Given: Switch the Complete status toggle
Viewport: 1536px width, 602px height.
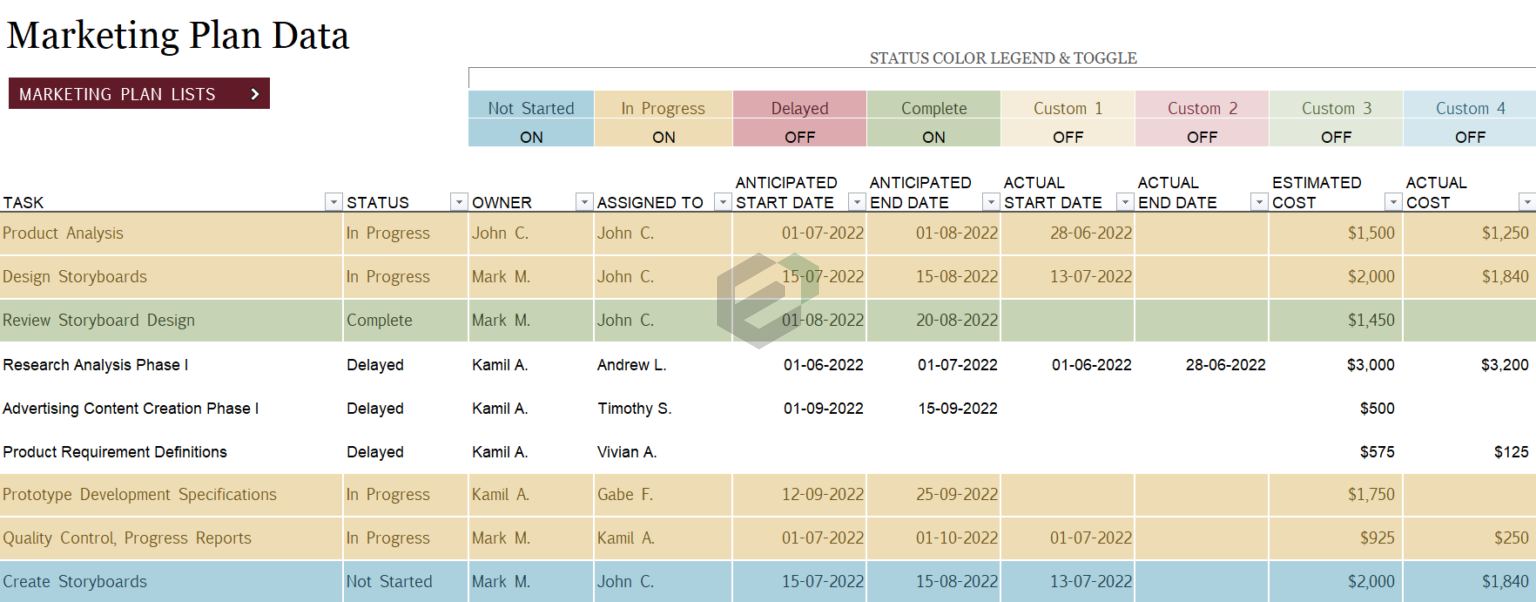Looking at the screenshot, I should [x=933, y=137].
